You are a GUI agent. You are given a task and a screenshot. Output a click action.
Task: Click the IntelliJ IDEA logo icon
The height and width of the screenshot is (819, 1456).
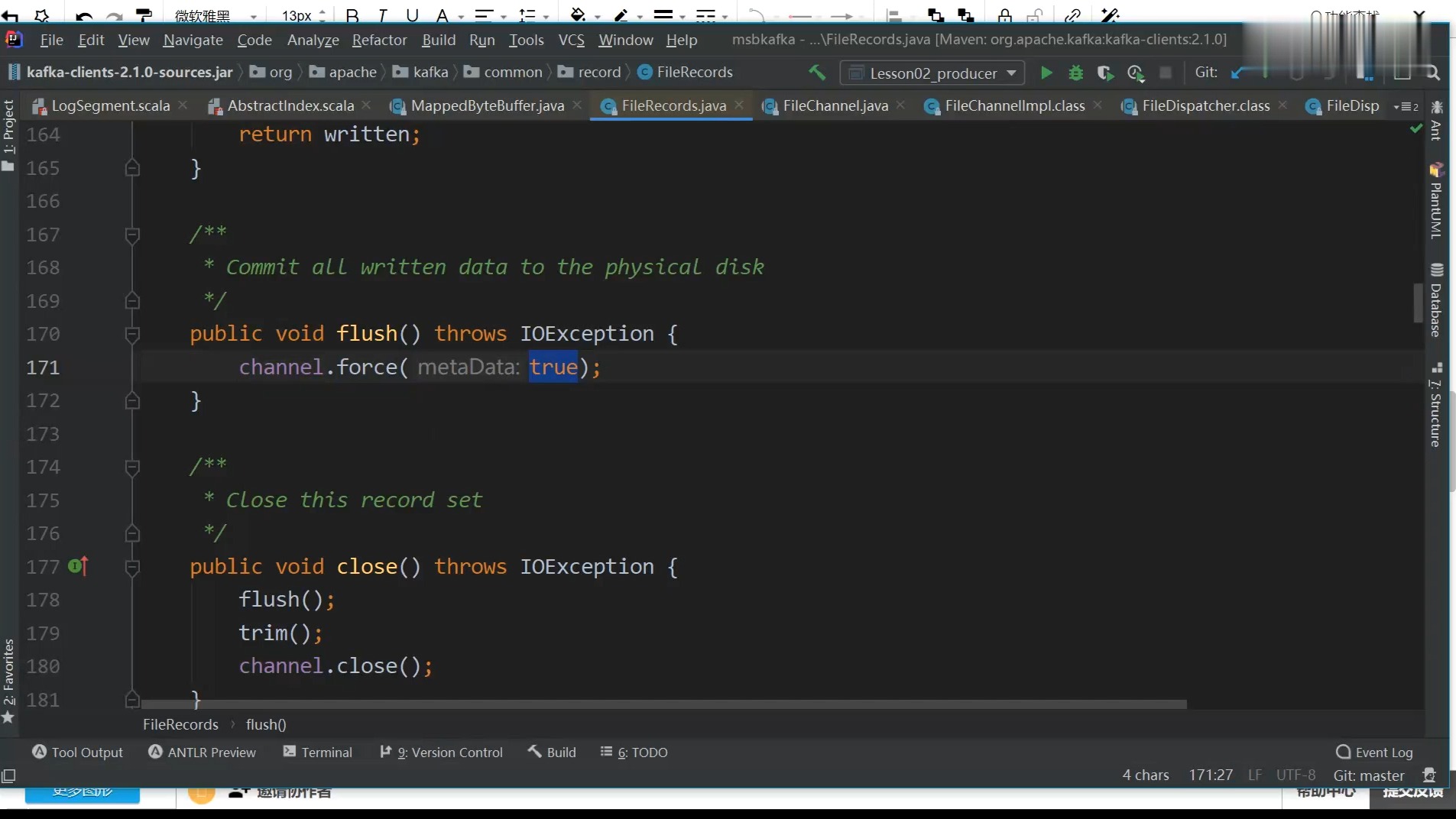[14, 40]
